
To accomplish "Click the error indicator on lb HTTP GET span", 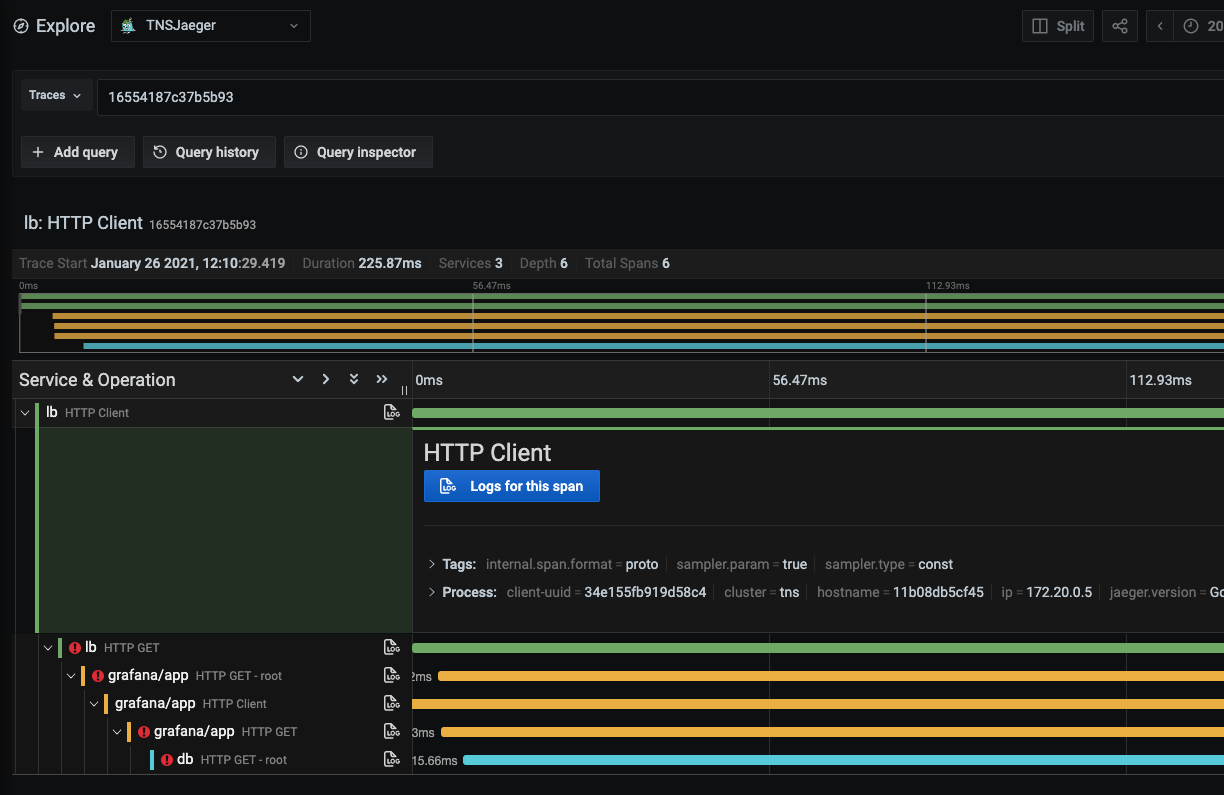I will tap(74, 647).
